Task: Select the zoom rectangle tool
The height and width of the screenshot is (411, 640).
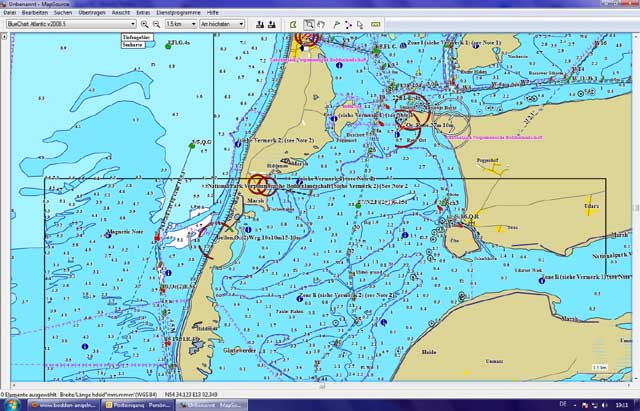Action: [310, 22]
